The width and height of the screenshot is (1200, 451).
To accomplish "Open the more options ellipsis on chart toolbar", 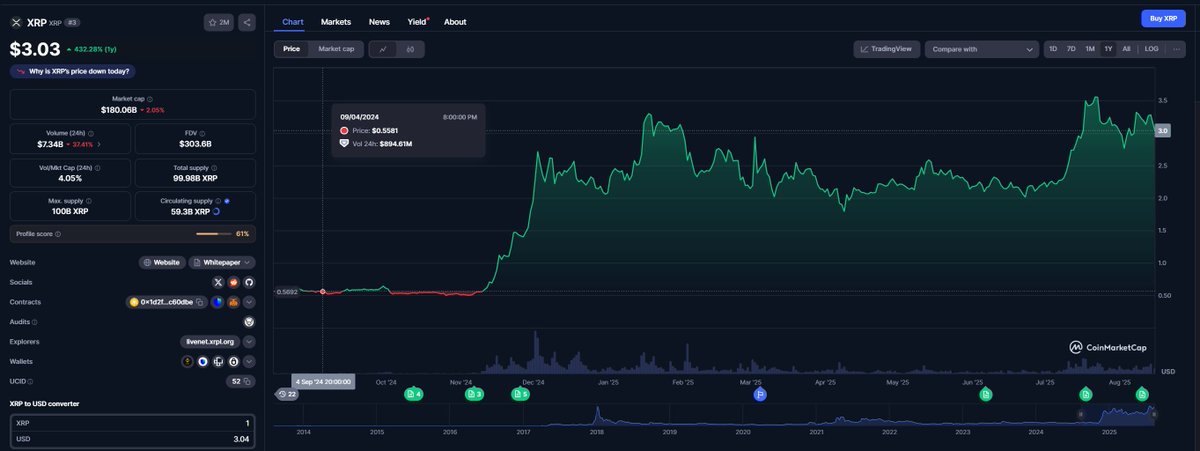I will point(1176,48).
